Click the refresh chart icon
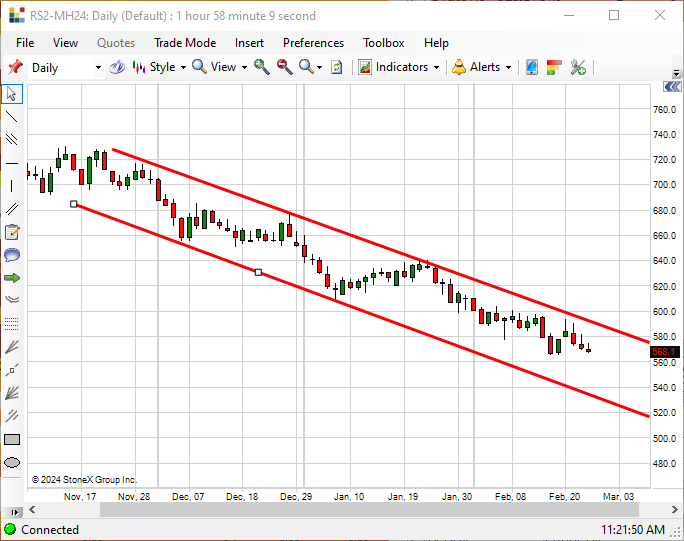The width and height of the screenshot is (684, 541). [336, 67]
